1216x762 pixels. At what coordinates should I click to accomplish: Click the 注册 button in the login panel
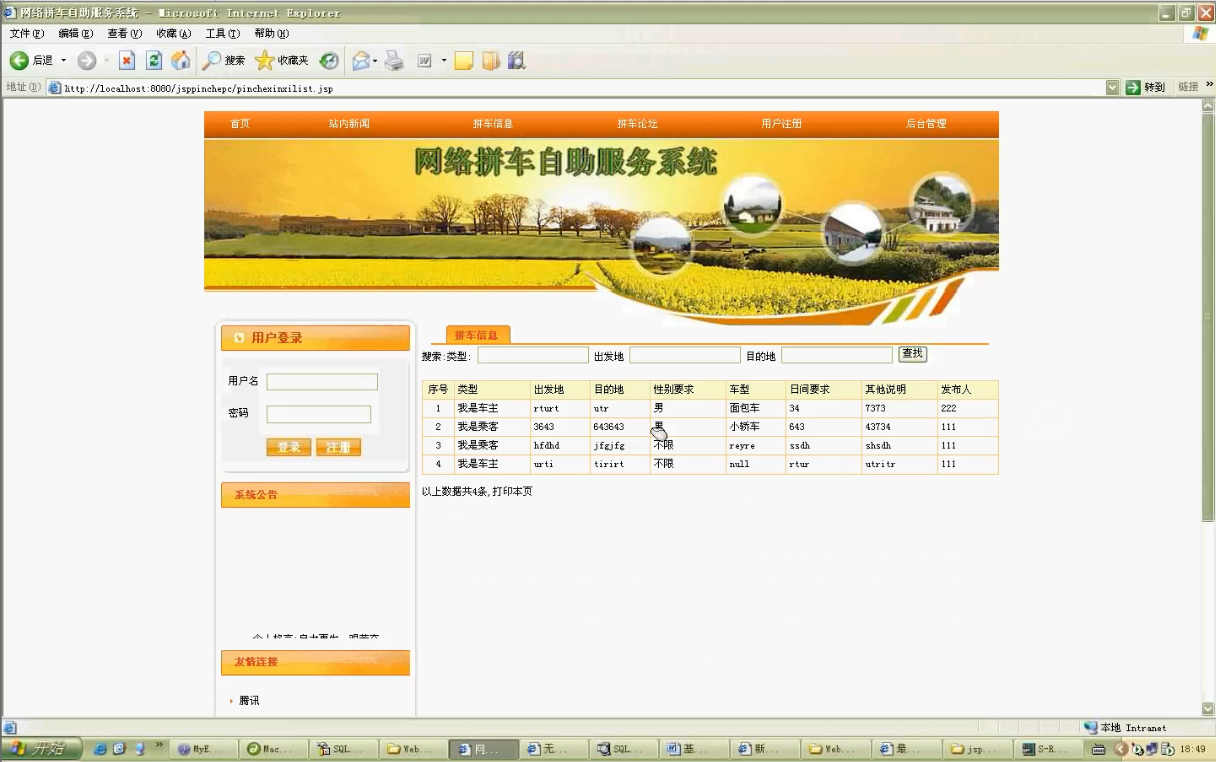pos(338,447)
